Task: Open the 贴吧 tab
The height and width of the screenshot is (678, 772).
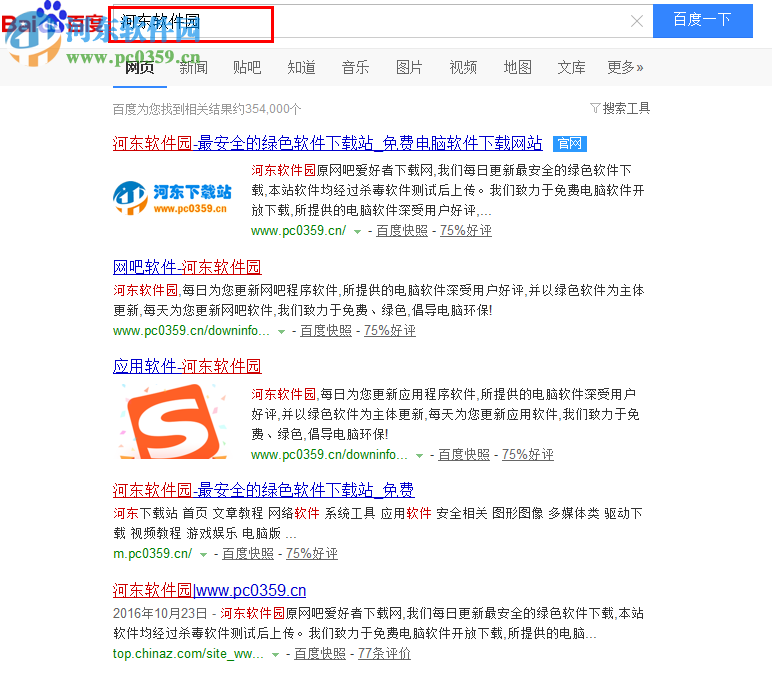Action: tap(247, 67)
